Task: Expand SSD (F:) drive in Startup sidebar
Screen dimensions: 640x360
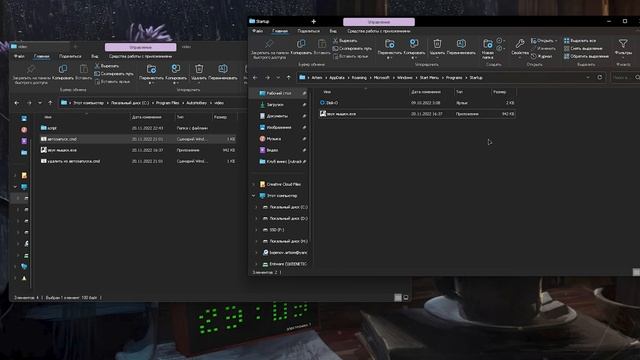Action: [257, 230]
